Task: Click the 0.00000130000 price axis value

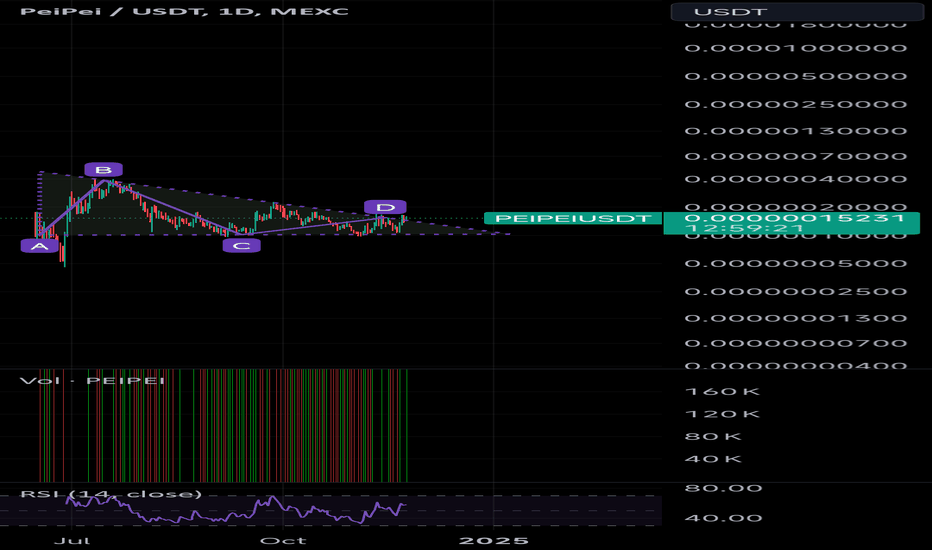Action: 796,131
